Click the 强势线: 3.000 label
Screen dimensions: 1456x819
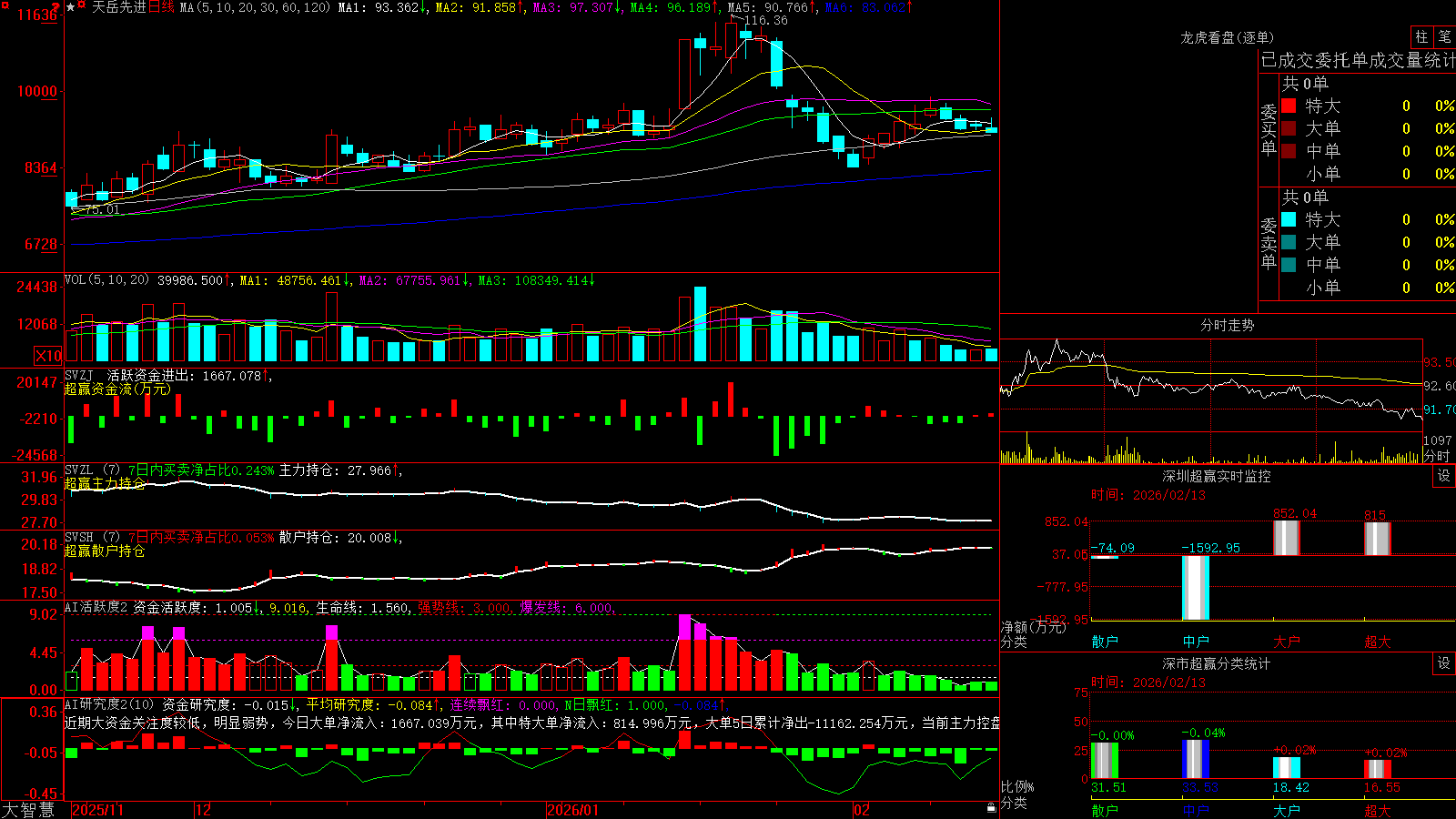coord(464,608)
